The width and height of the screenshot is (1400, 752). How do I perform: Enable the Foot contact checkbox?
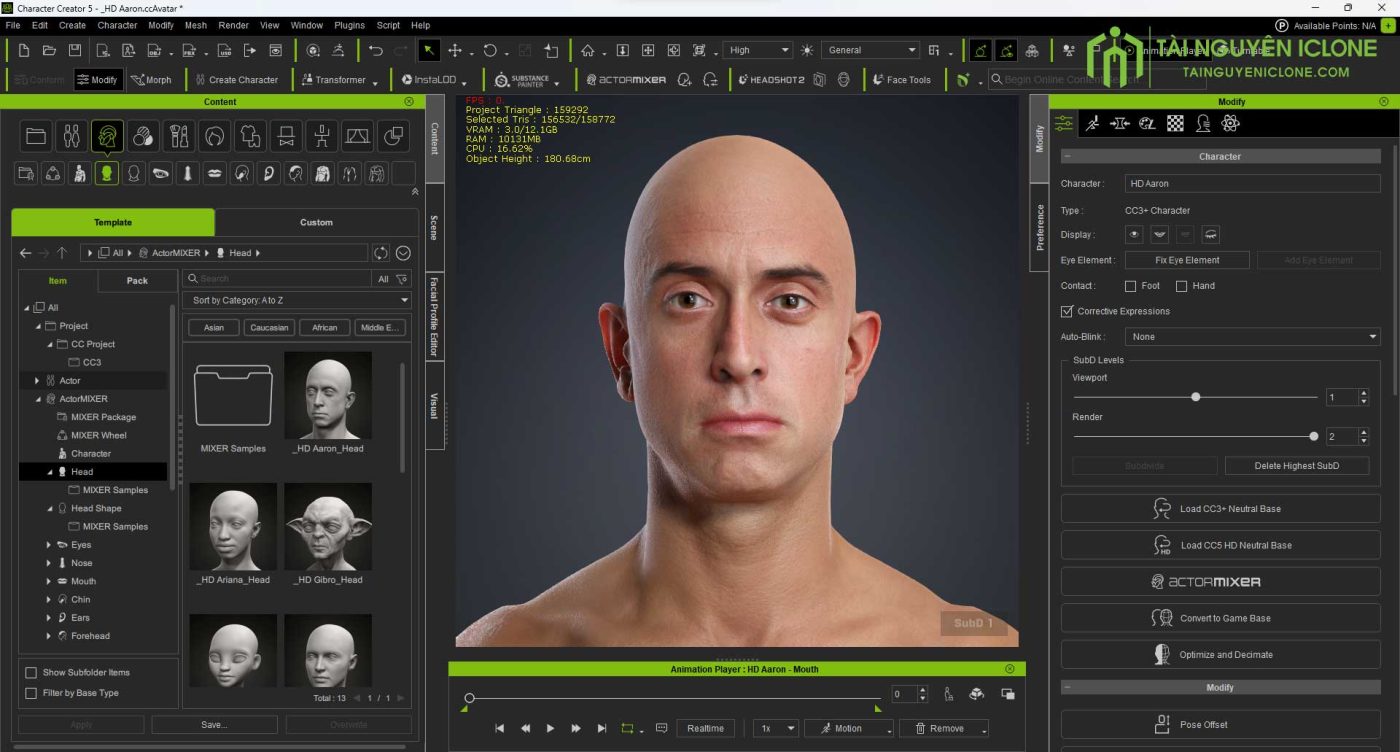(x=1131, y=286)
